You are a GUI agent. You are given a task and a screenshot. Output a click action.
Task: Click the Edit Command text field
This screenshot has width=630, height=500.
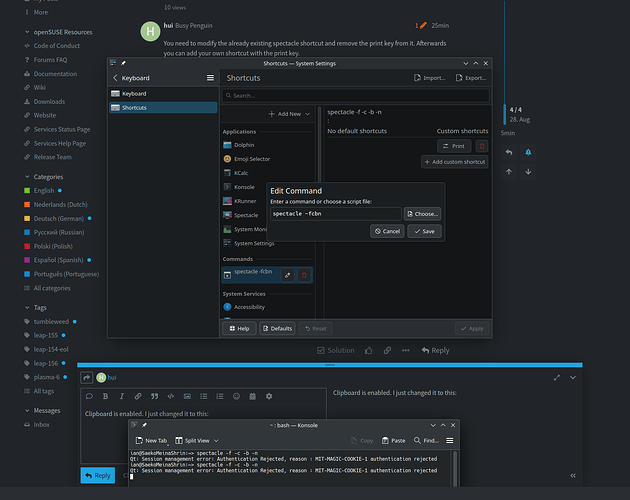[x=336, y=214]
